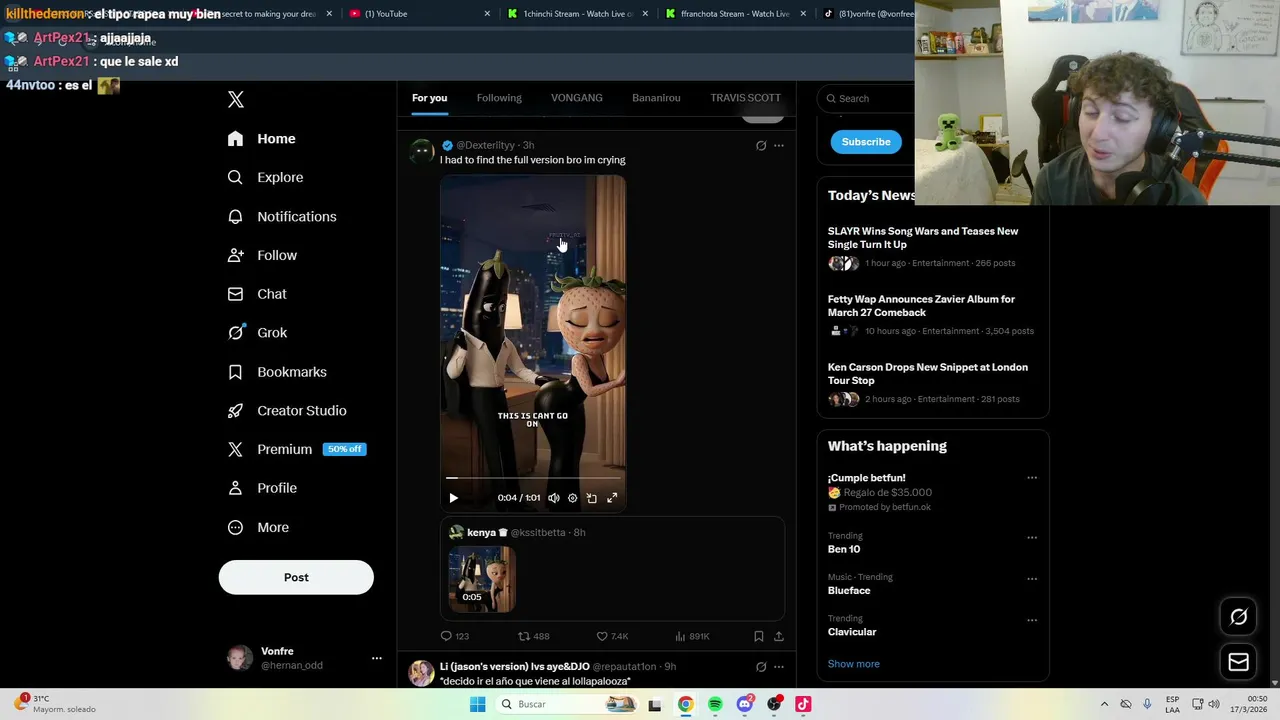The image size is (1280, 720).
Task: Open Premium with 50% off badge
Action: 296,449
